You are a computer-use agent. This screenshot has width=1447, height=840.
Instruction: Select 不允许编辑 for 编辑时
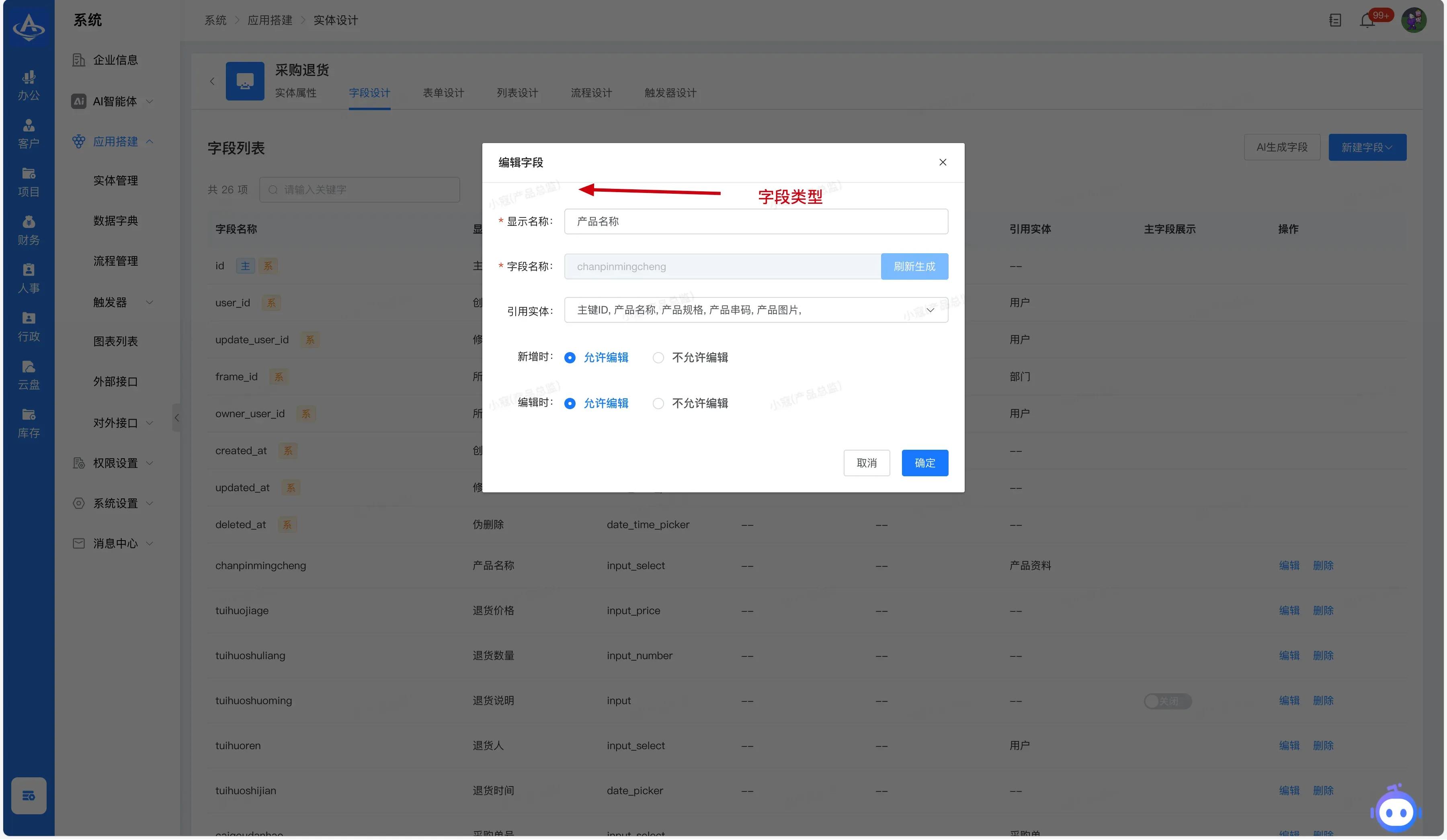tap(658, 404)
